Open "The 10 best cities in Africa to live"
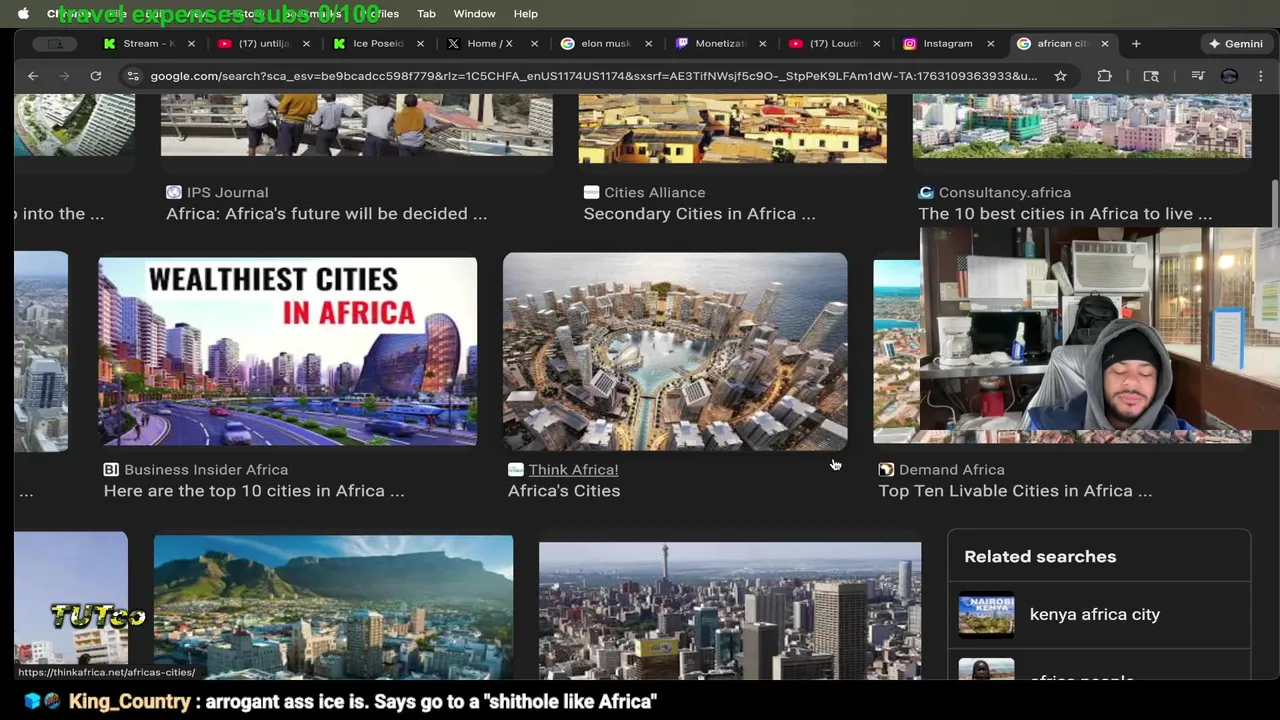This screenshot has height=720, width=1280. (x=1065, y=214)
